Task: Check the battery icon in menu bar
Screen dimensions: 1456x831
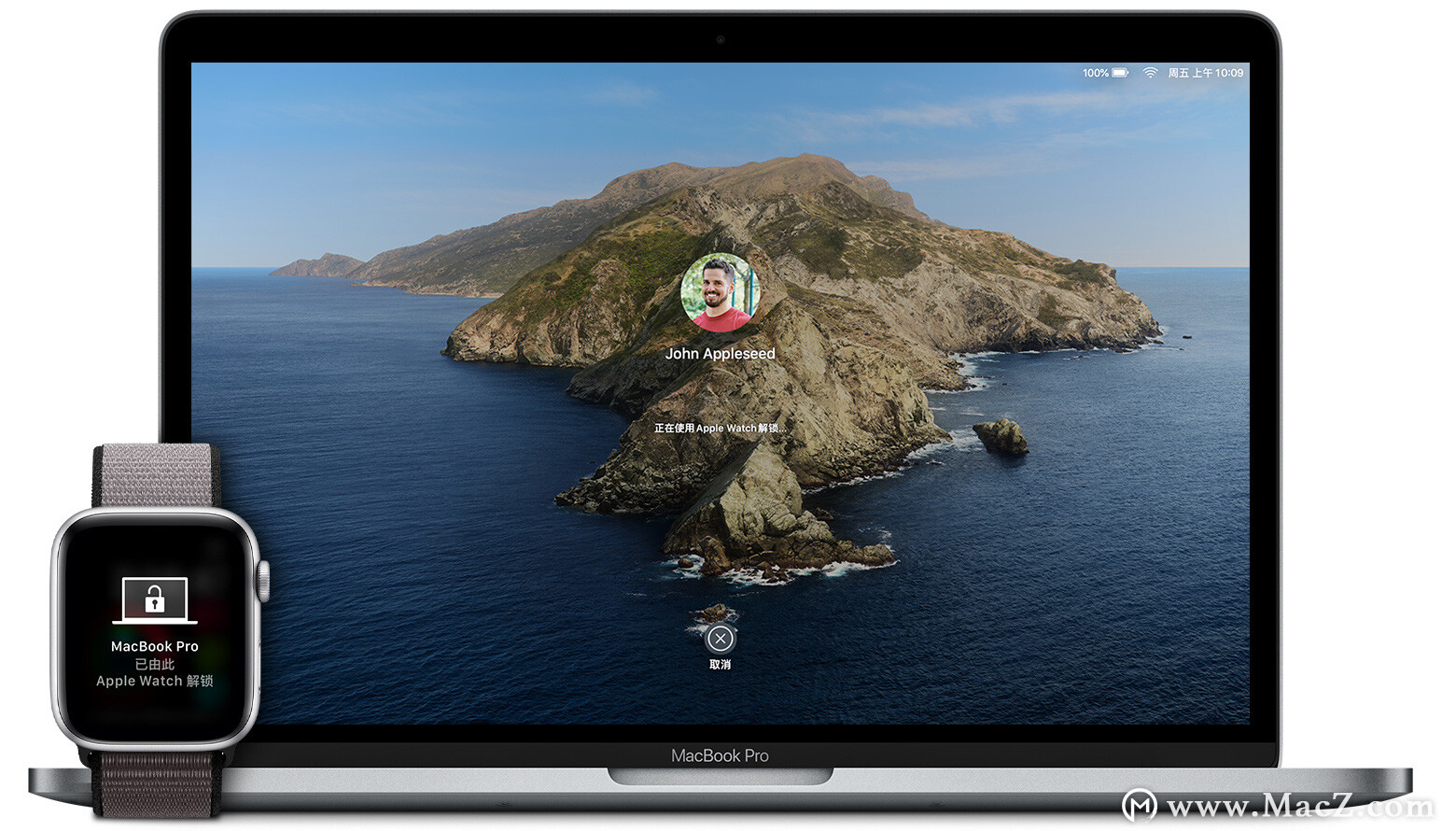Action: pos(1121,73)
